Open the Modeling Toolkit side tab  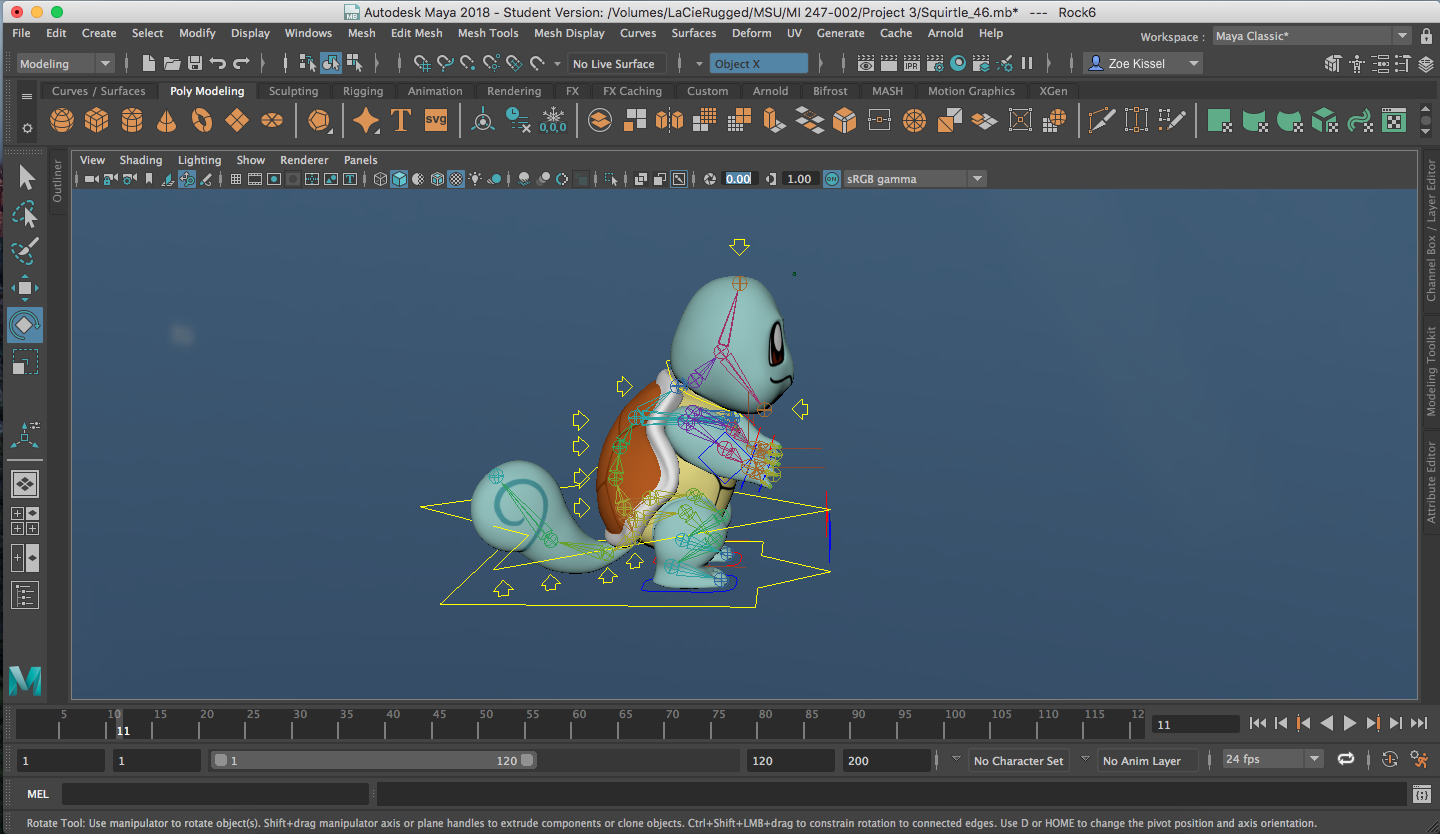coord(1431,371)
